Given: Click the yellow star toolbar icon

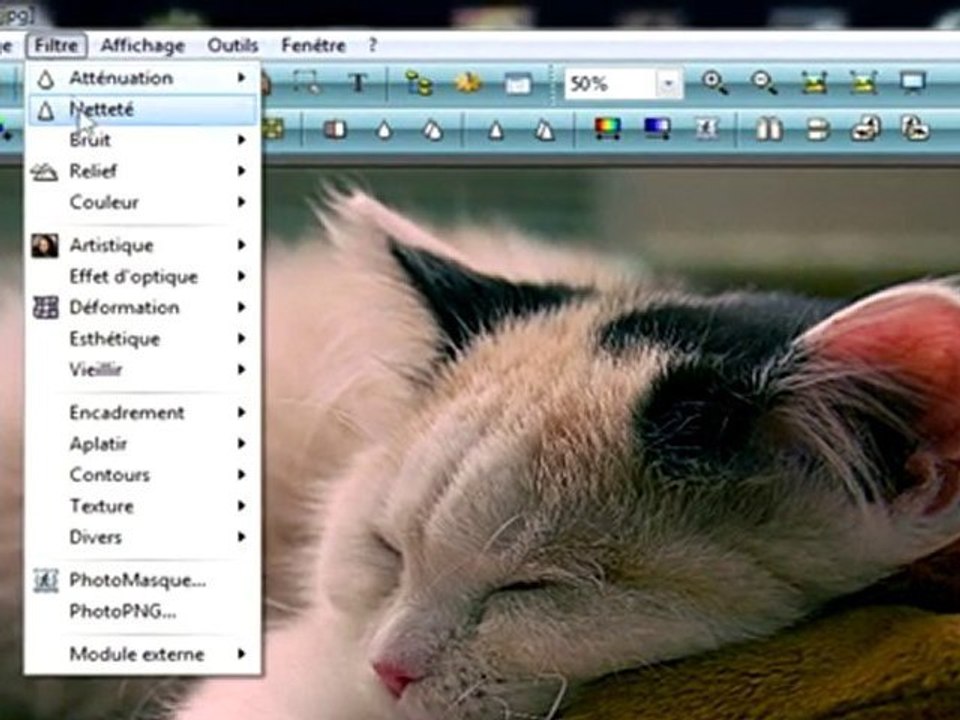Looking at the screenshot, I should (468, 82).
